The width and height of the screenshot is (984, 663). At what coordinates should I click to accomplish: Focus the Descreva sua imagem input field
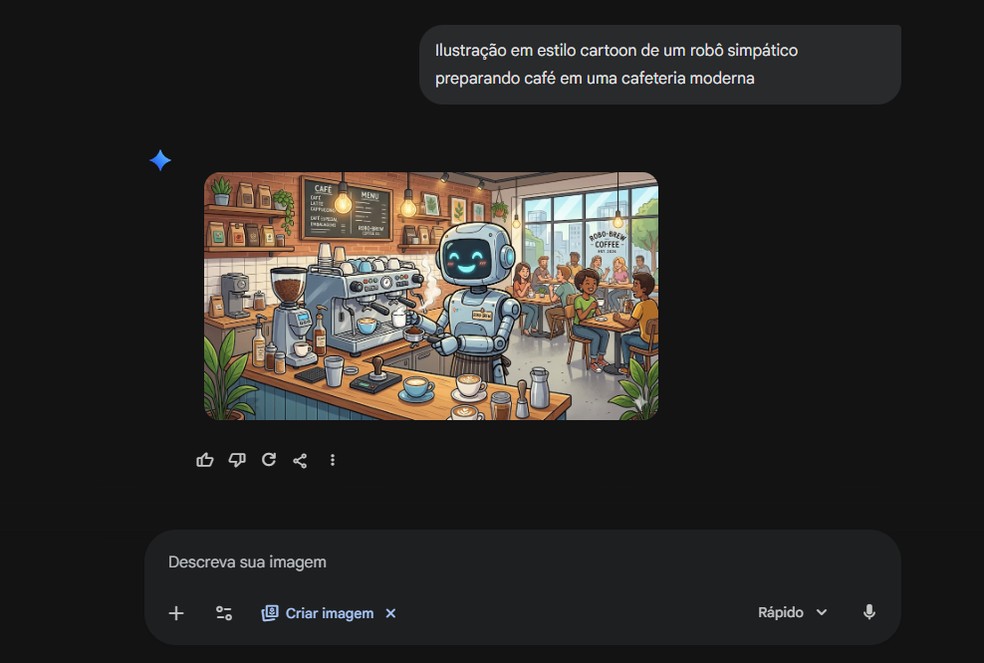pyautogui.click(x=400, y=561)
